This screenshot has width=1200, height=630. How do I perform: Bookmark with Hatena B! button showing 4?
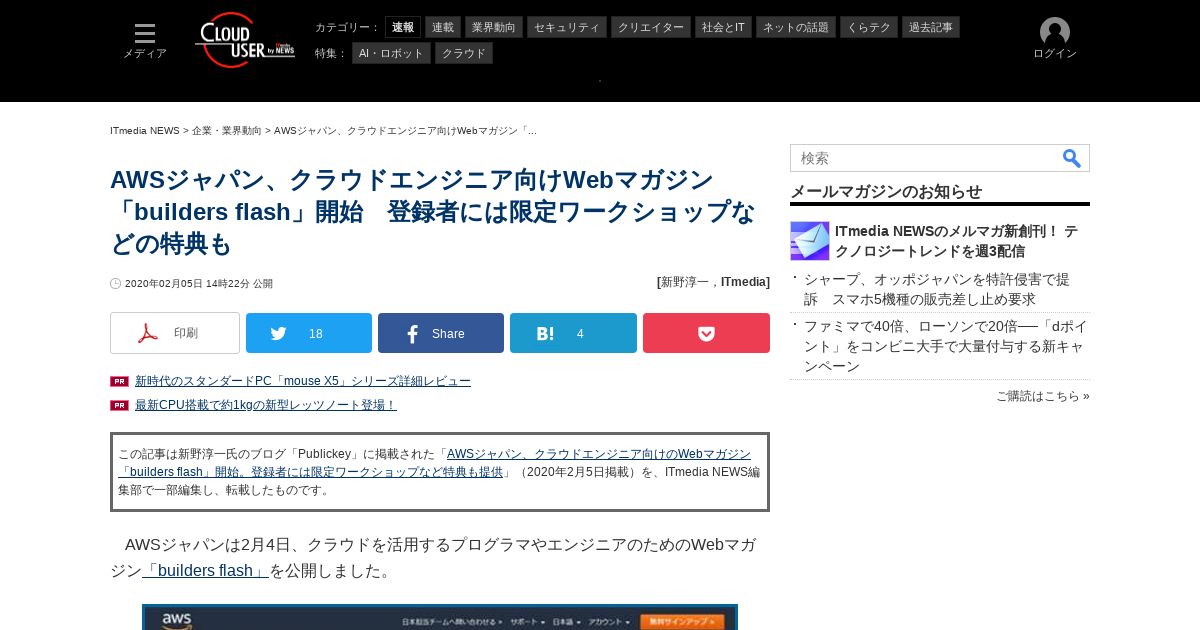click(x=573, y=333)
